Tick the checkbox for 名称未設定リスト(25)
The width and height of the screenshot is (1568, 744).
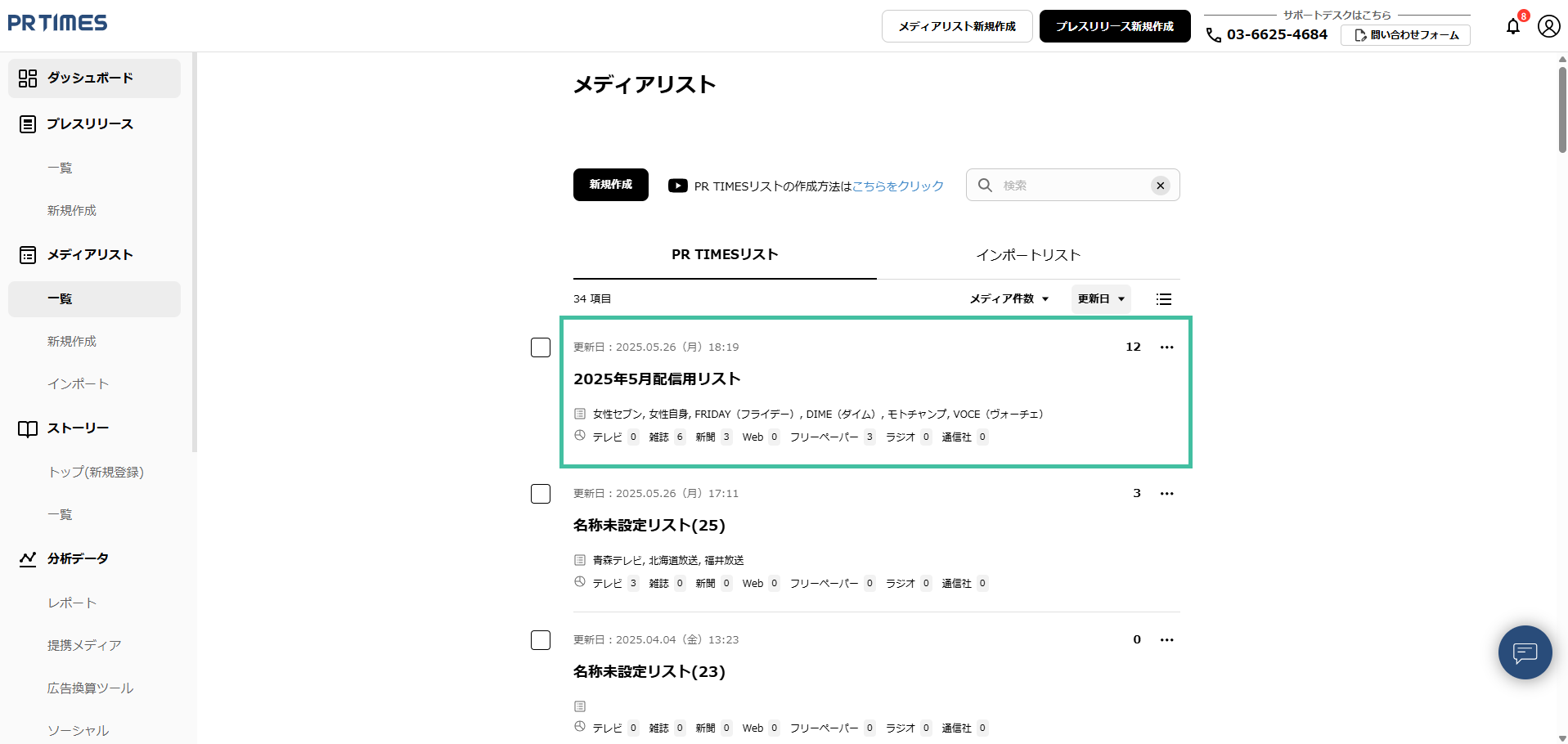click(x=541, y=494)
